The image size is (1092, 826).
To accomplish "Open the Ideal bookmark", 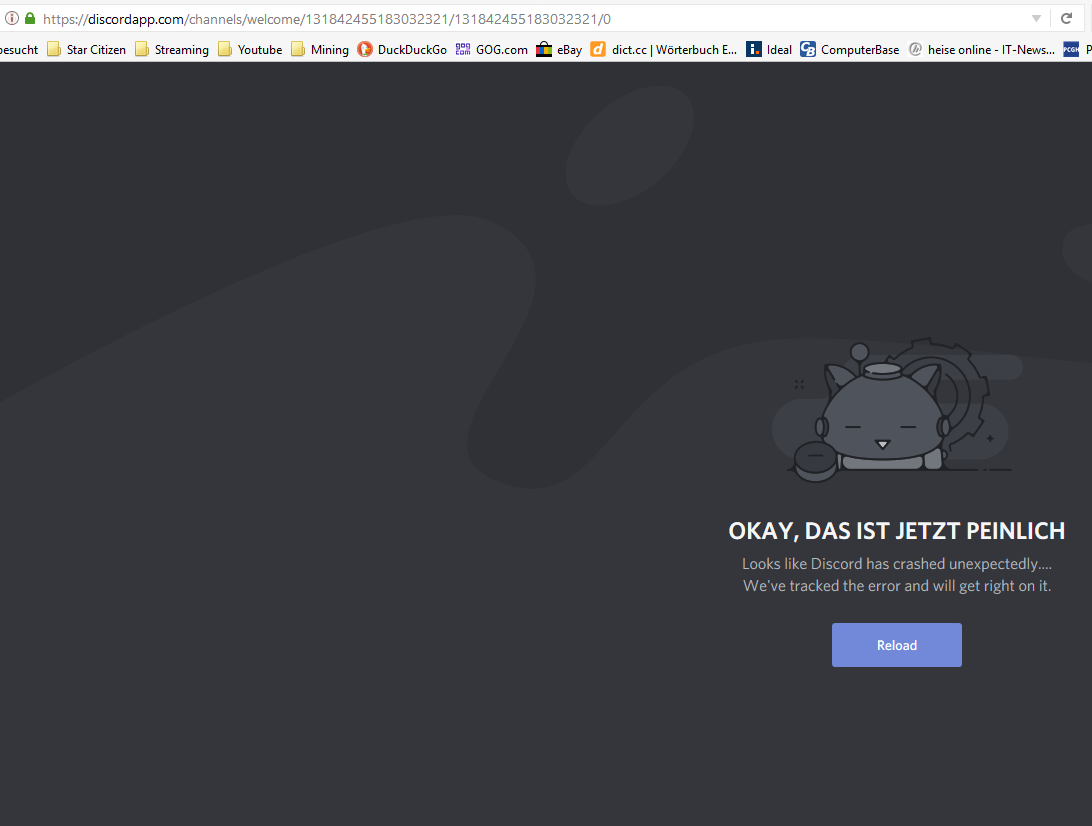I will [769, 49].
